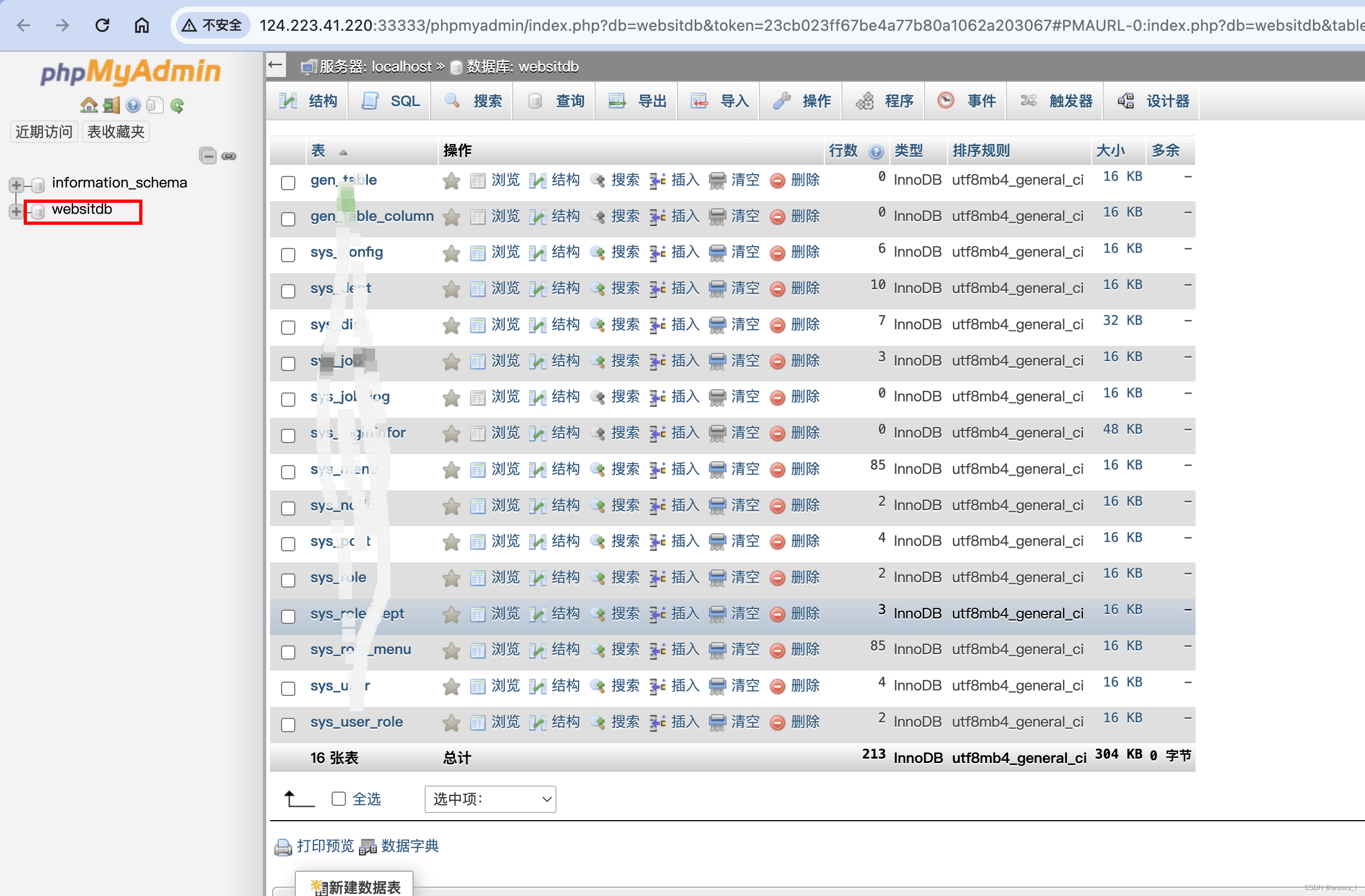This screenshot has width=1365, height=896.
Task: Open phpMyAdmin documentation help icon
Action: point(133,106)
